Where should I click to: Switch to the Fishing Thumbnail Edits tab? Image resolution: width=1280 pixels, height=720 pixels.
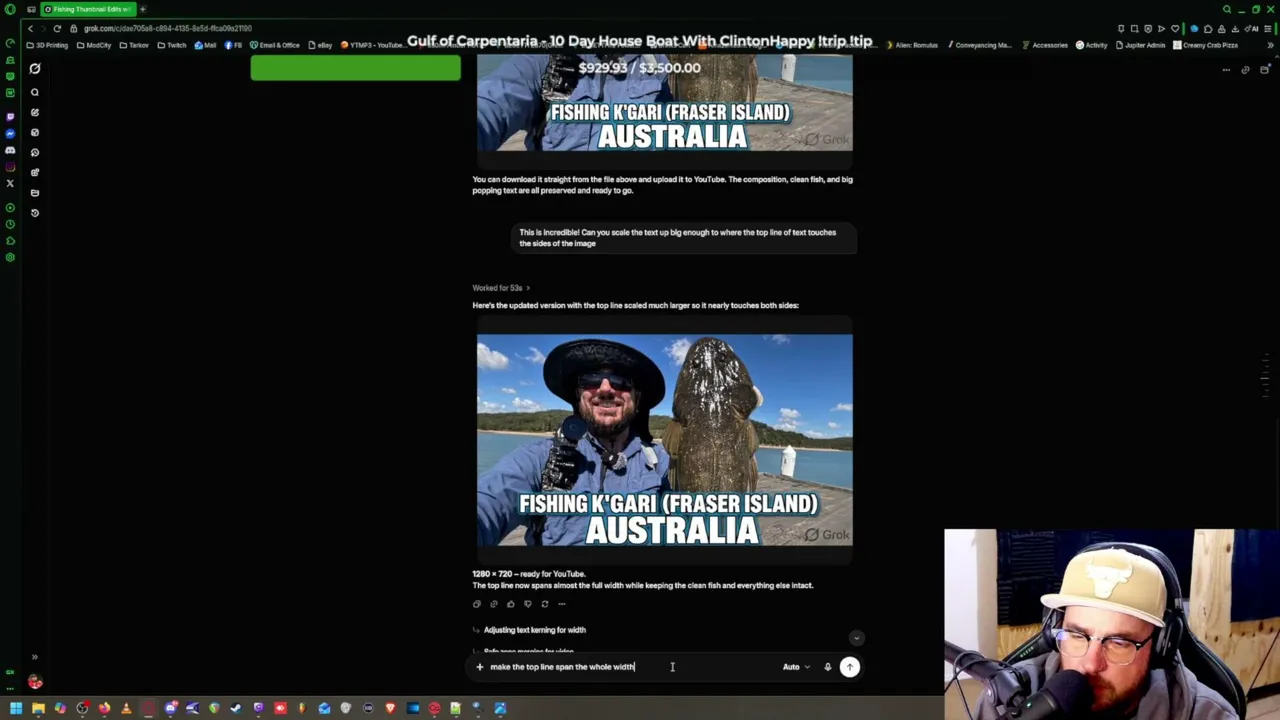[x=88, y=9]
